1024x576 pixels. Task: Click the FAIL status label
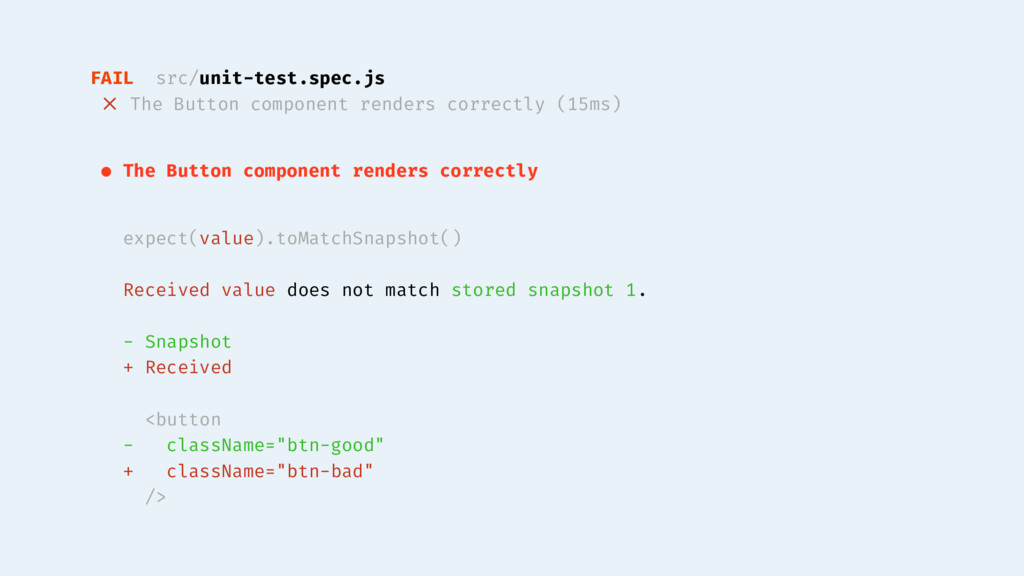(x=112, y=78)
